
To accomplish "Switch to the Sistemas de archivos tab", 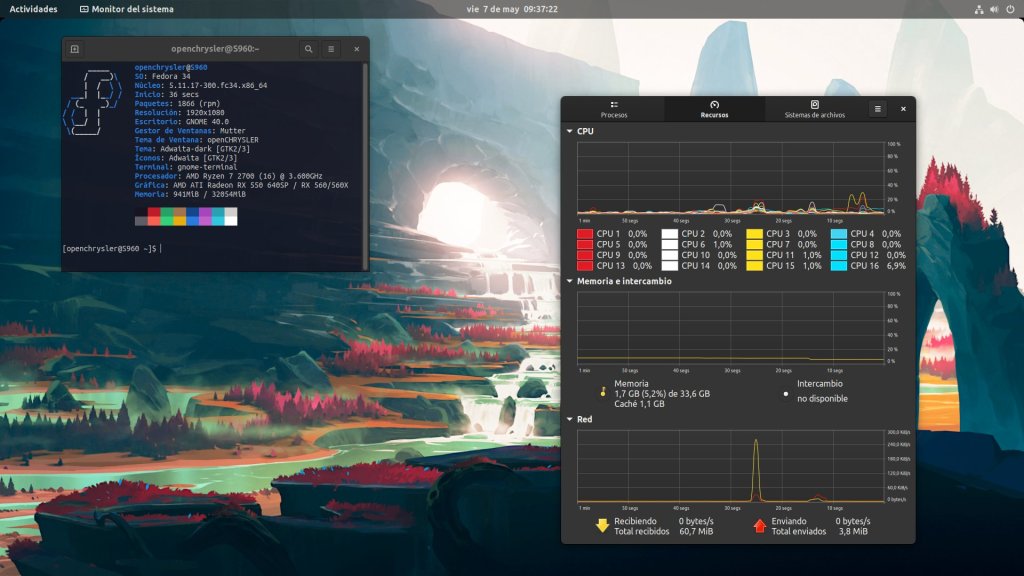I will tap(814, 109).
